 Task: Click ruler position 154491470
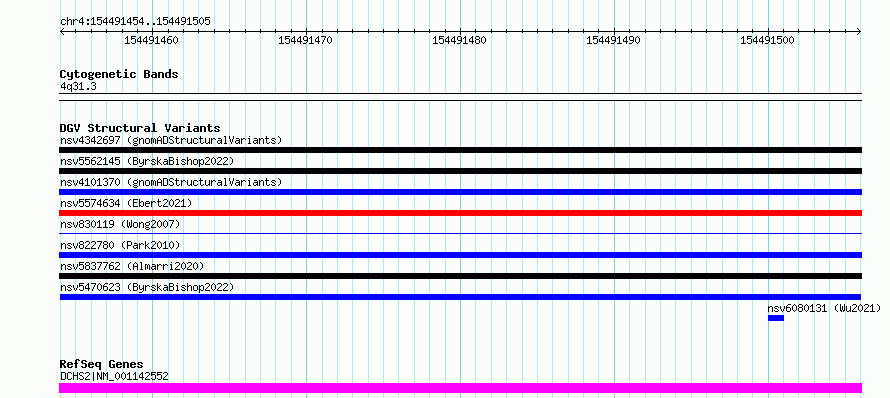(305, 40)
